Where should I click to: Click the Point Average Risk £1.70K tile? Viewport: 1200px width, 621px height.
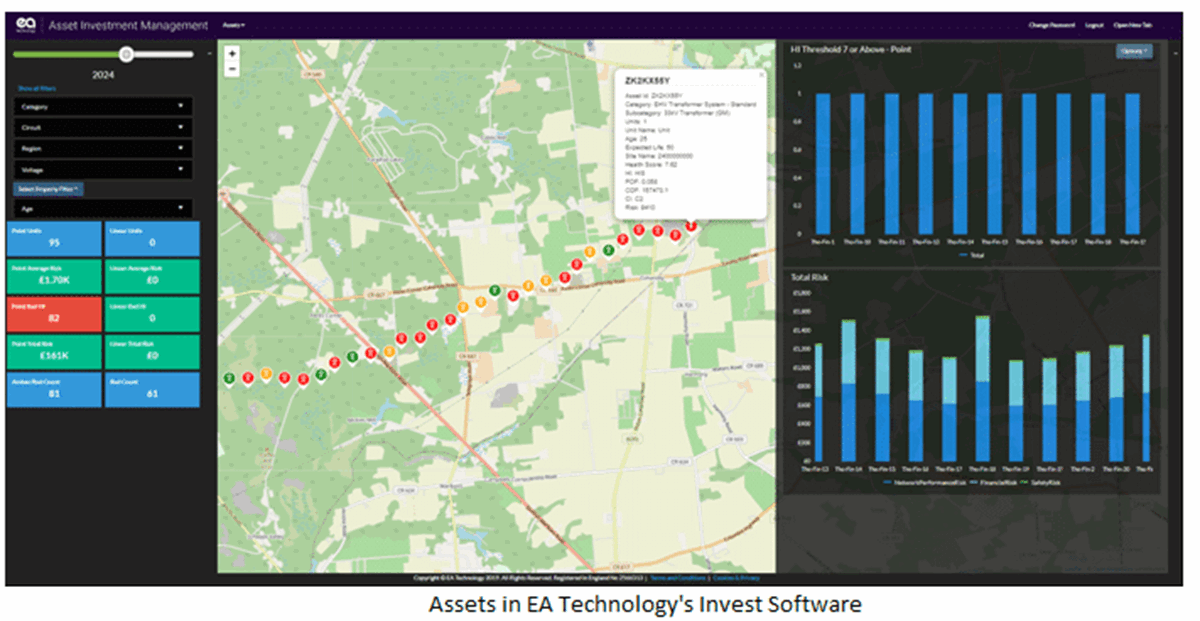pos(54,277)
